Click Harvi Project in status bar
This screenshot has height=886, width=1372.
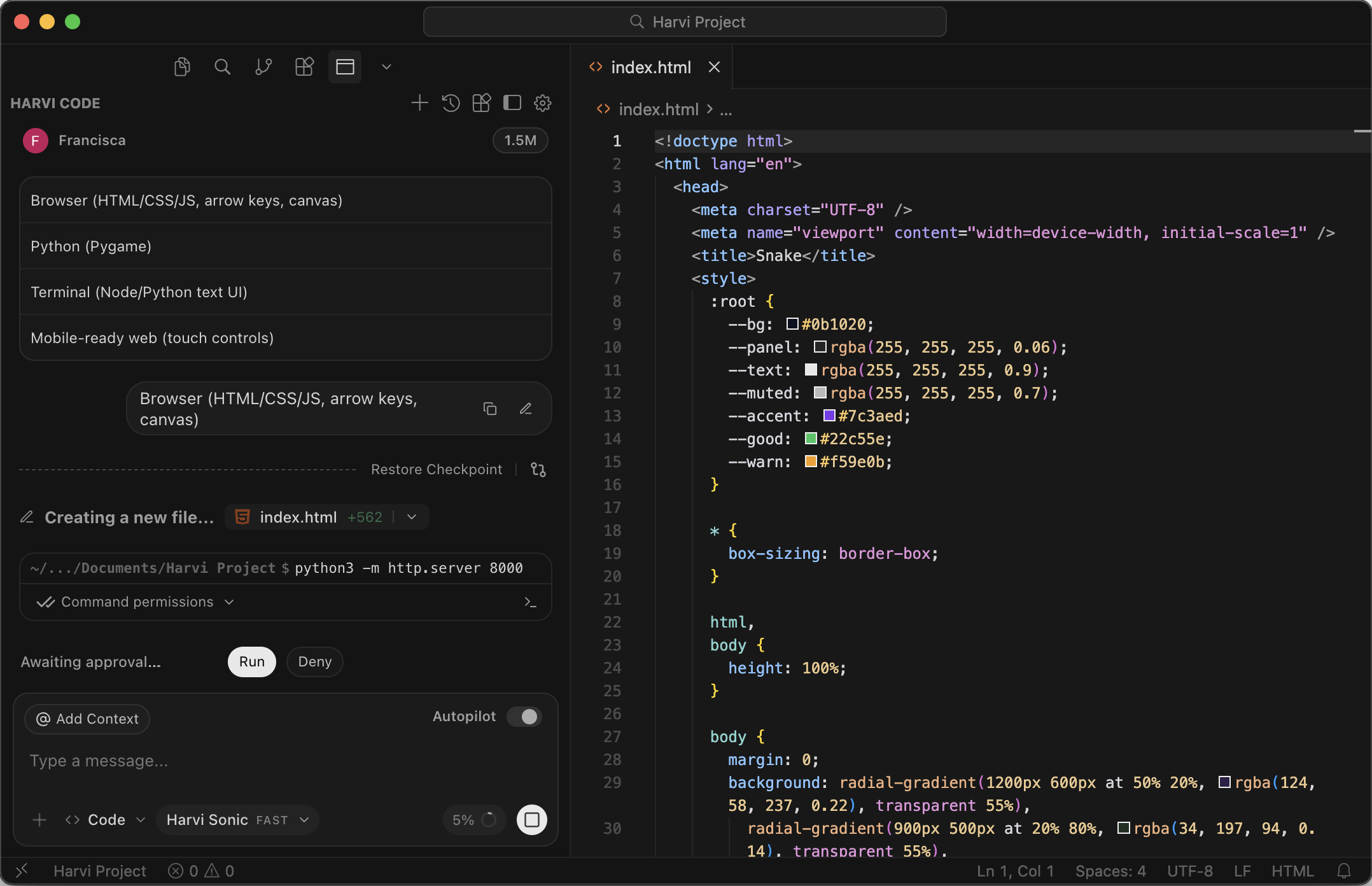click(x=100, y=871)
